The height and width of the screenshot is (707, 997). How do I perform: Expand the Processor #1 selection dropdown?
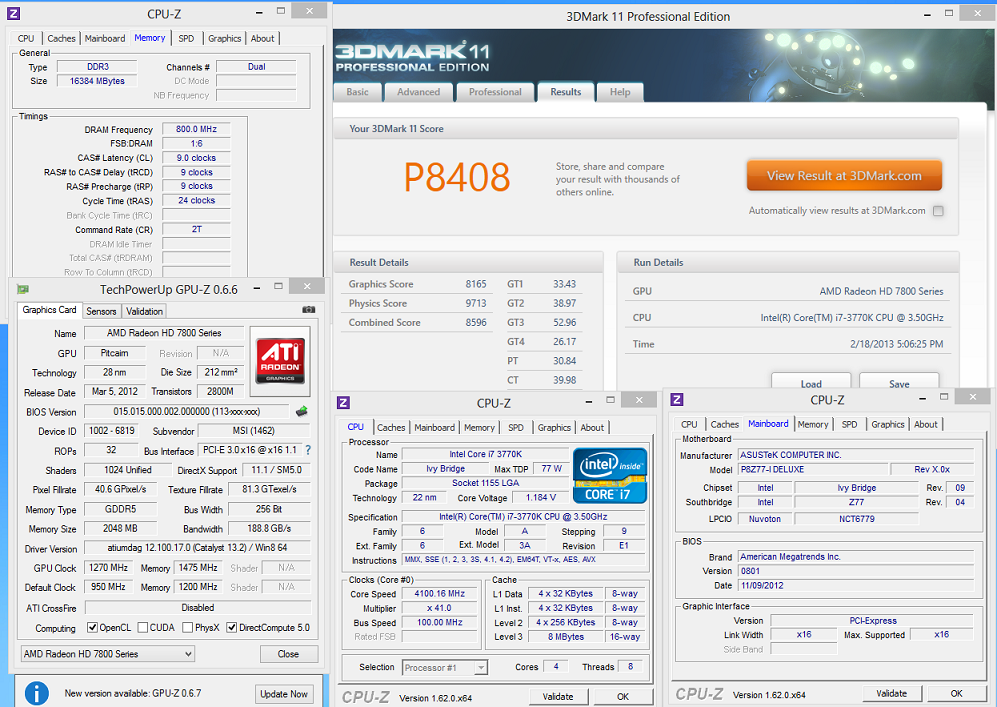click(x=445, y=667)
